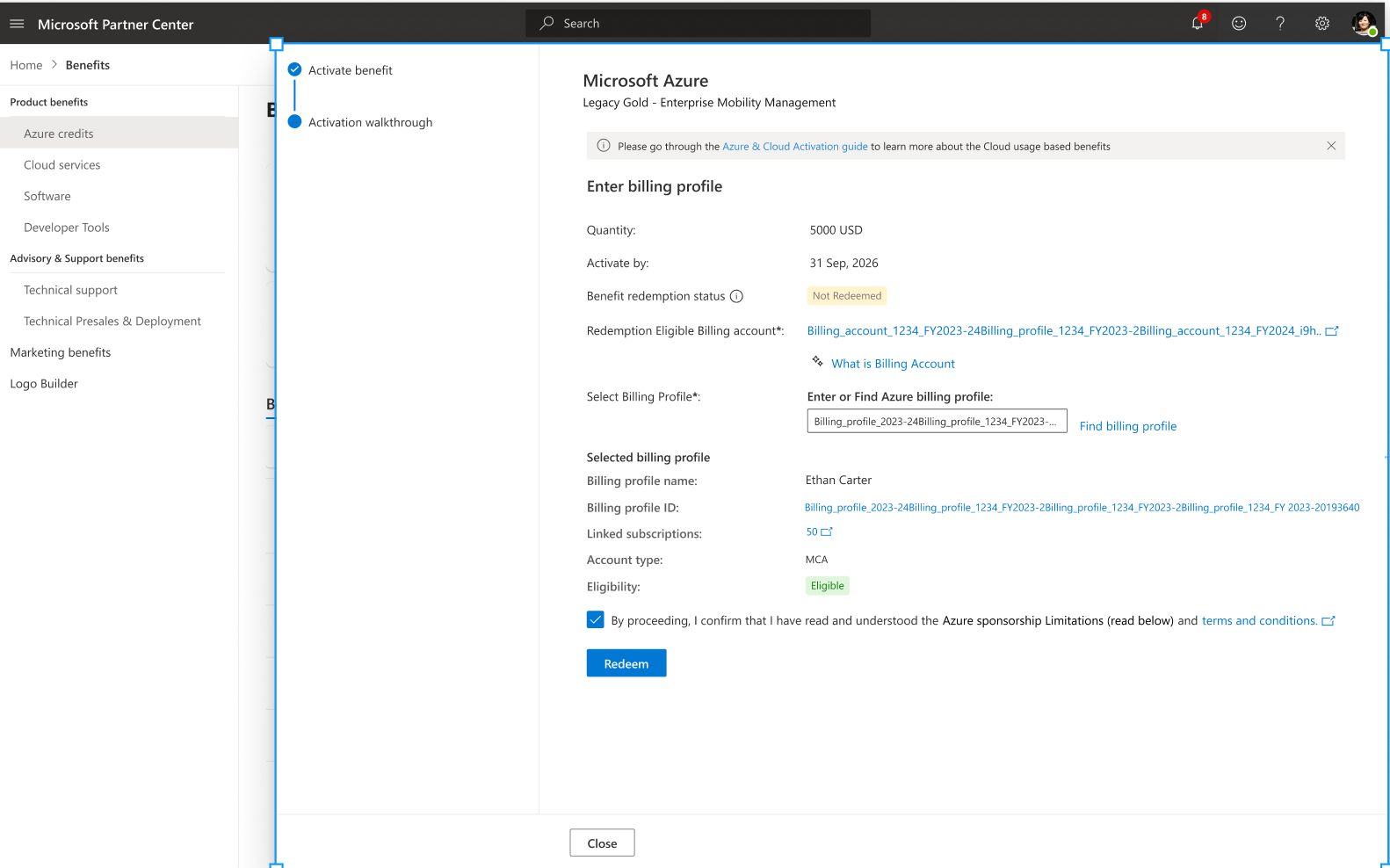This screenshot has height=868, width=1390.
Task: Click the Microsoft Azure panel heading
Action: 646,81
